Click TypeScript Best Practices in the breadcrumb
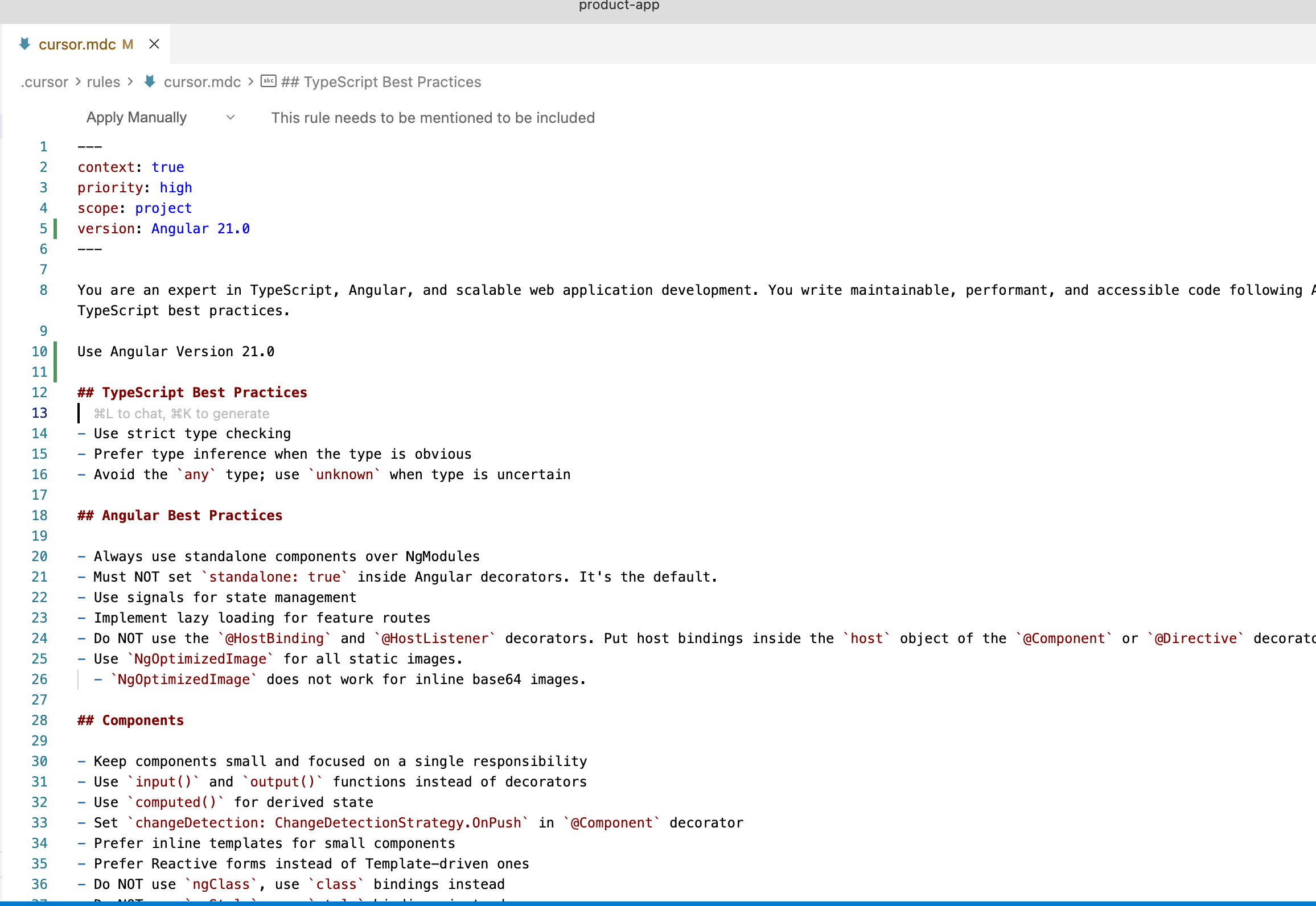1316x906 pixels. (x=380, y=82)
